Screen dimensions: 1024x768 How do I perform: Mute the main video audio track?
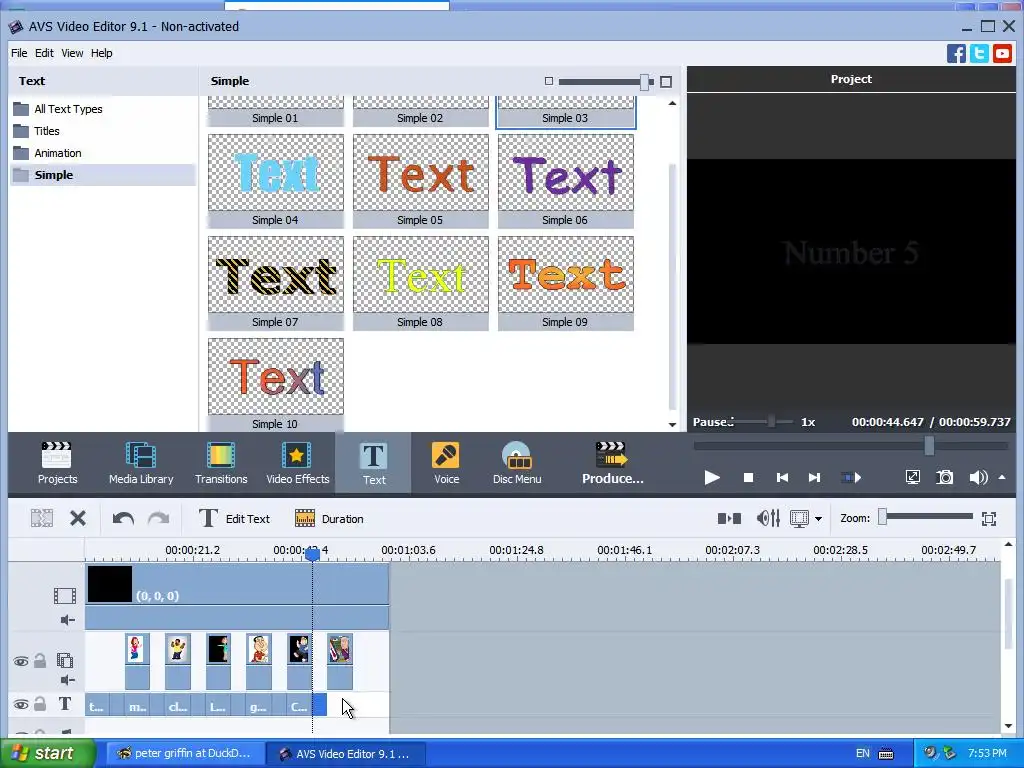(x=67, y=620)
